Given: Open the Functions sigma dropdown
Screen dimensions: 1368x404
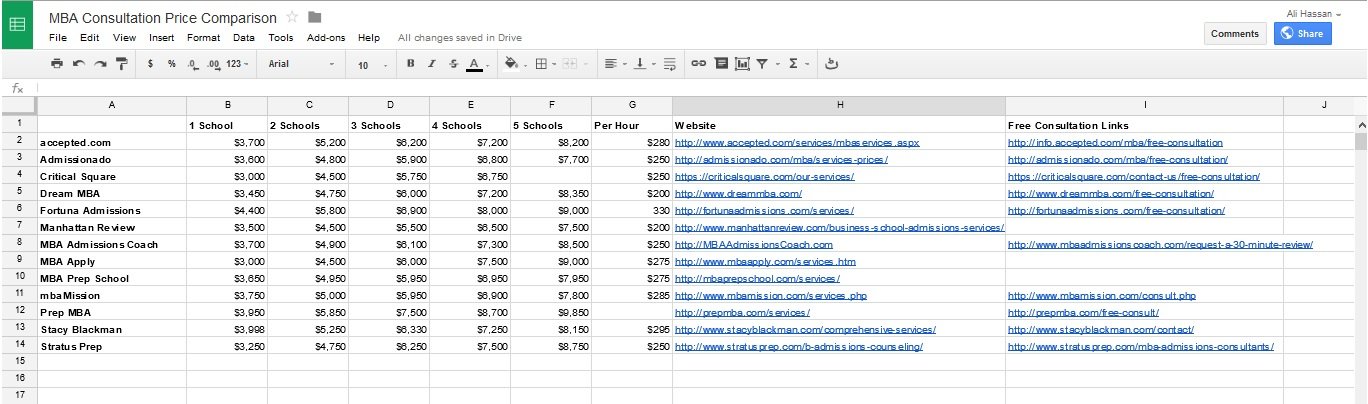Looking at the screenshot, I should pyautogui.click(x=798, y=63).
